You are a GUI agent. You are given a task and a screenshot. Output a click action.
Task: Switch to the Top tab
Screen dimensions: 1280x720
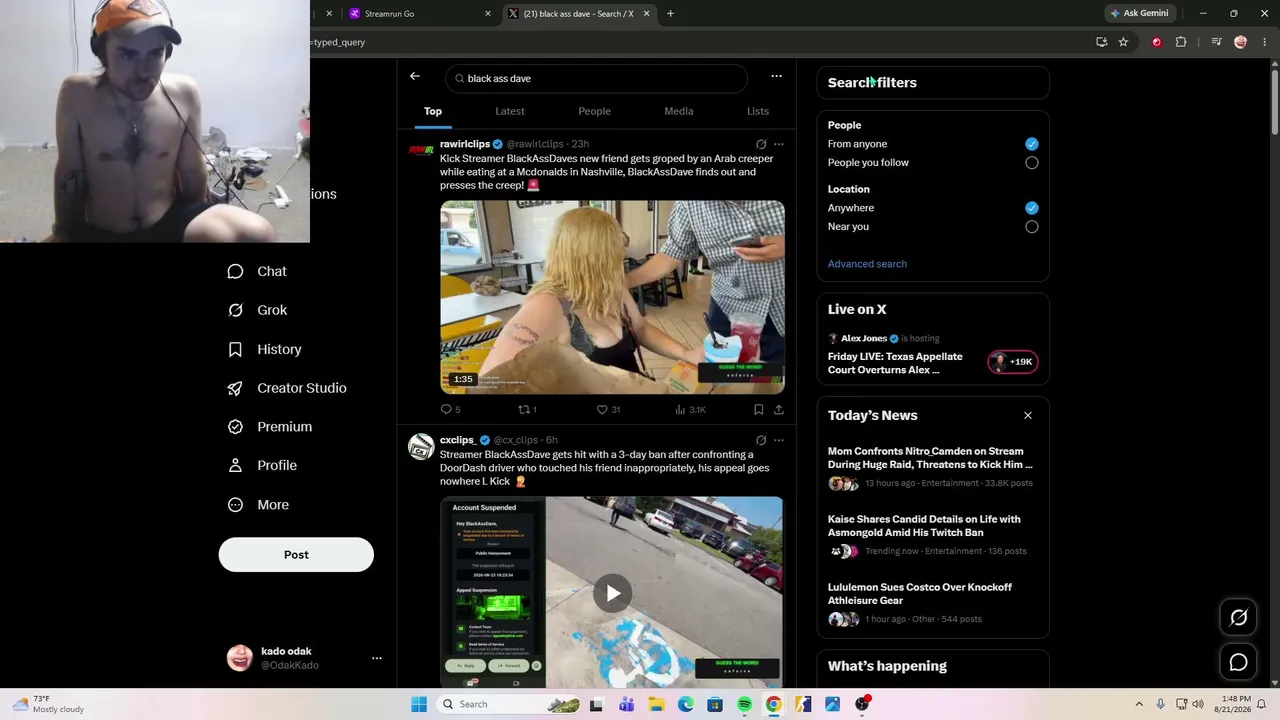pos(433,111)
